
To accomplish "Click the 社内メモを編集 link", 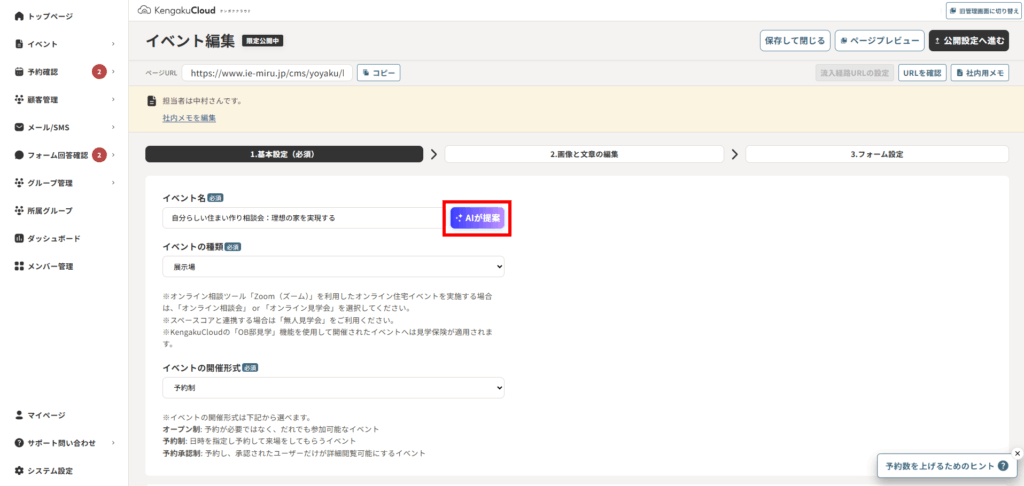I will click(189, 118).
